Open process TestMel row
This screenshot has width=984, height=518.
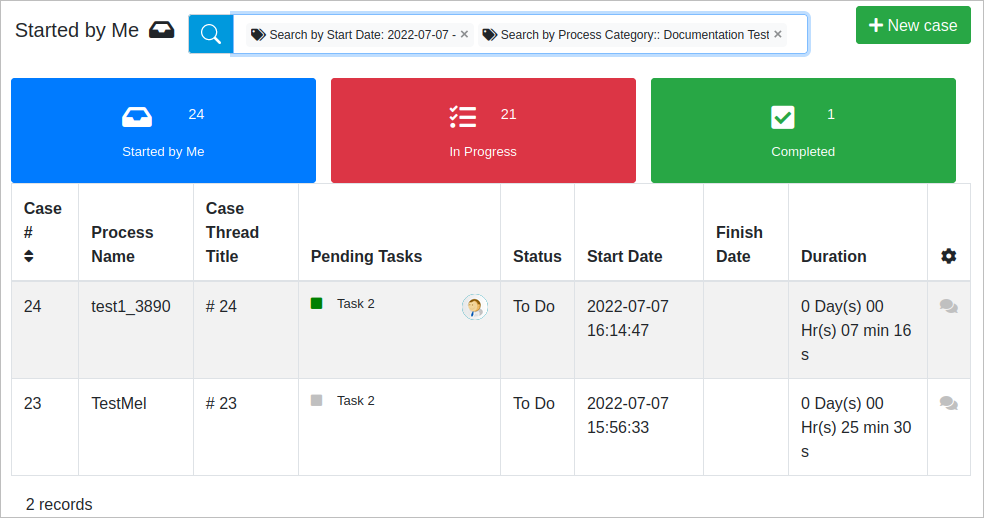(119, 403)
